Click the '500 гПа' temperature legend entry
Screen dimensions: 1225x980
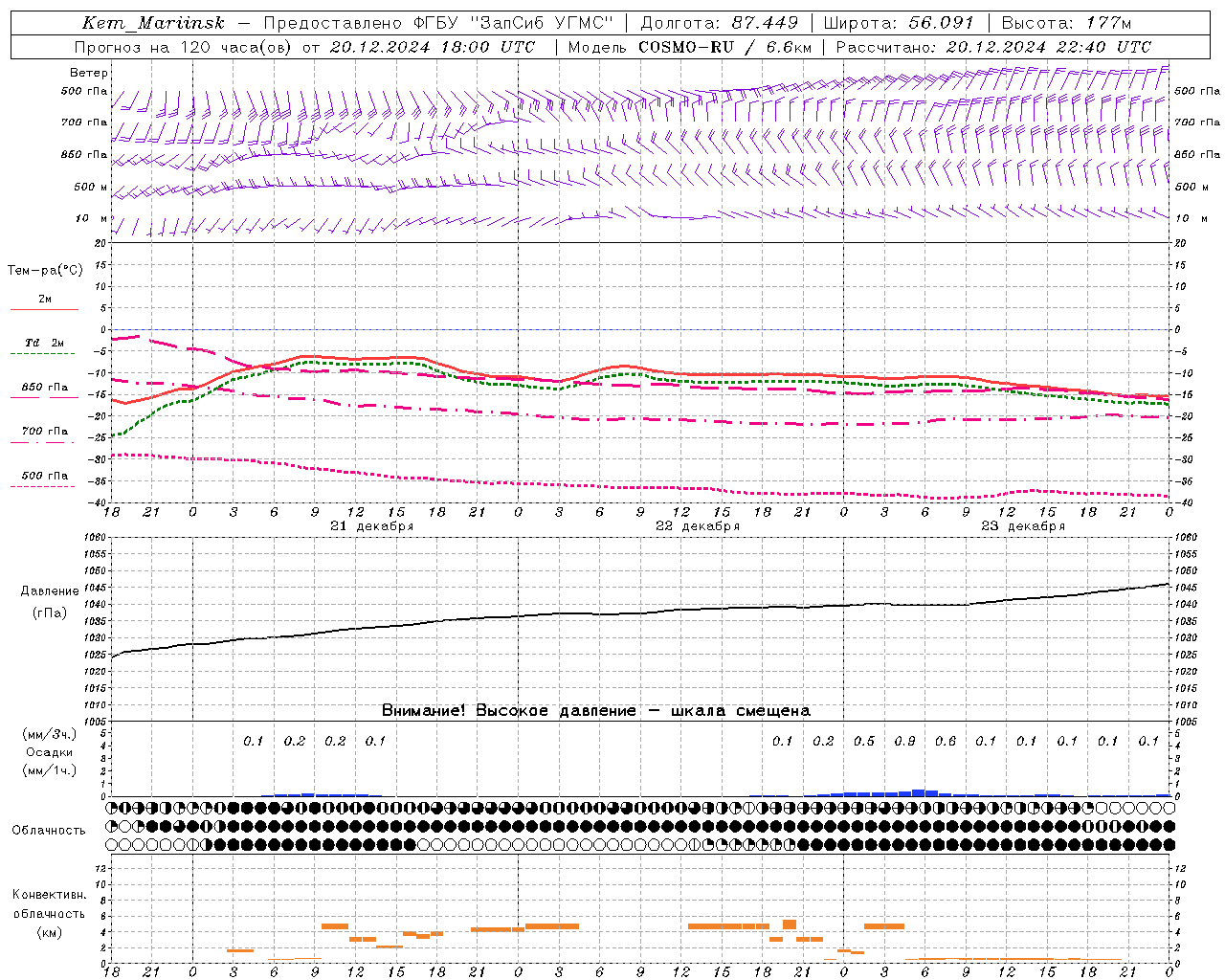pos(45,476)
